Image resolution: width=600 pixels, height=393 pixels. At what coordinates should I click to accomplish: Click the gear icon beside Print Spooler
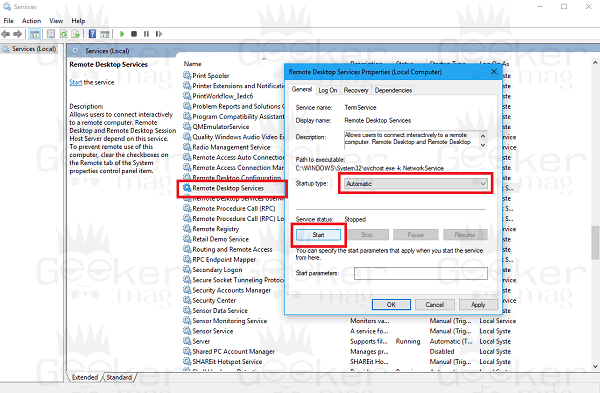[187, 75]
